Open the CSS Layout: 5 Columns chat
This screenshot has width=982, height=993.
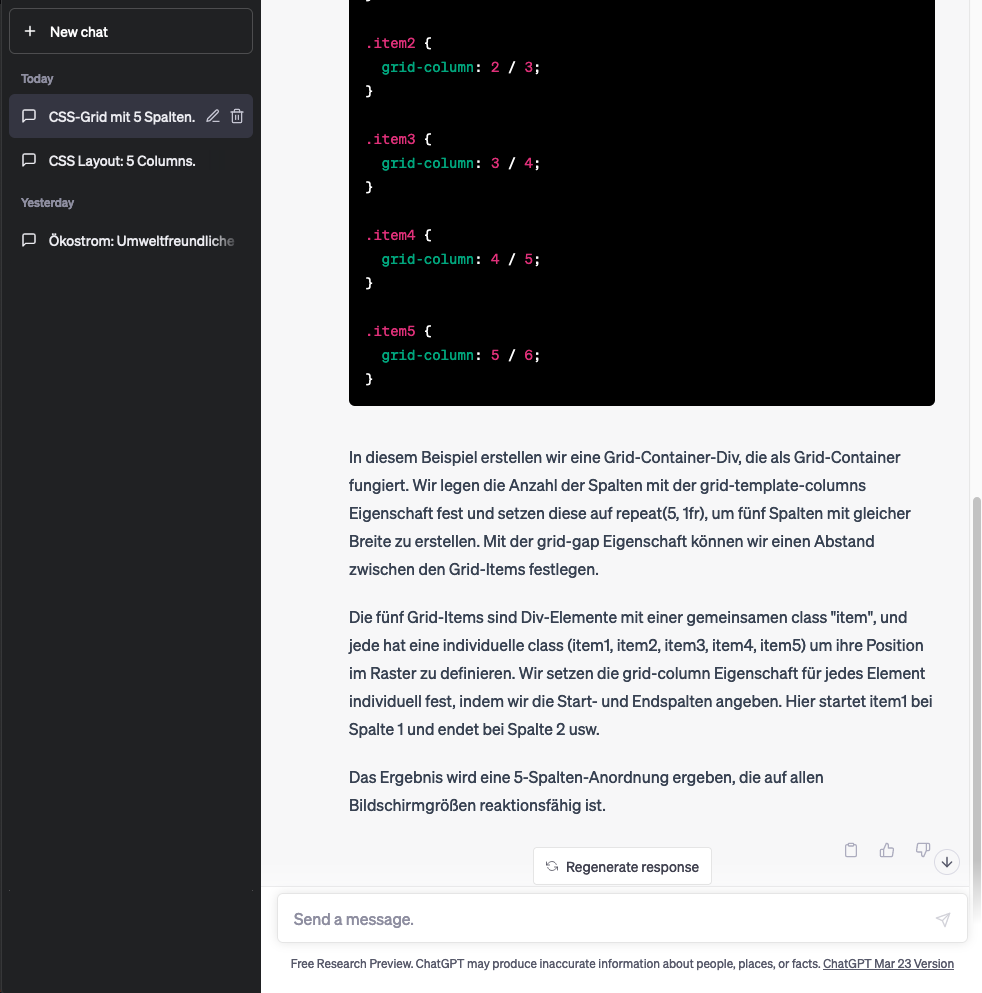pyautogui.click(x=122, y=161)
